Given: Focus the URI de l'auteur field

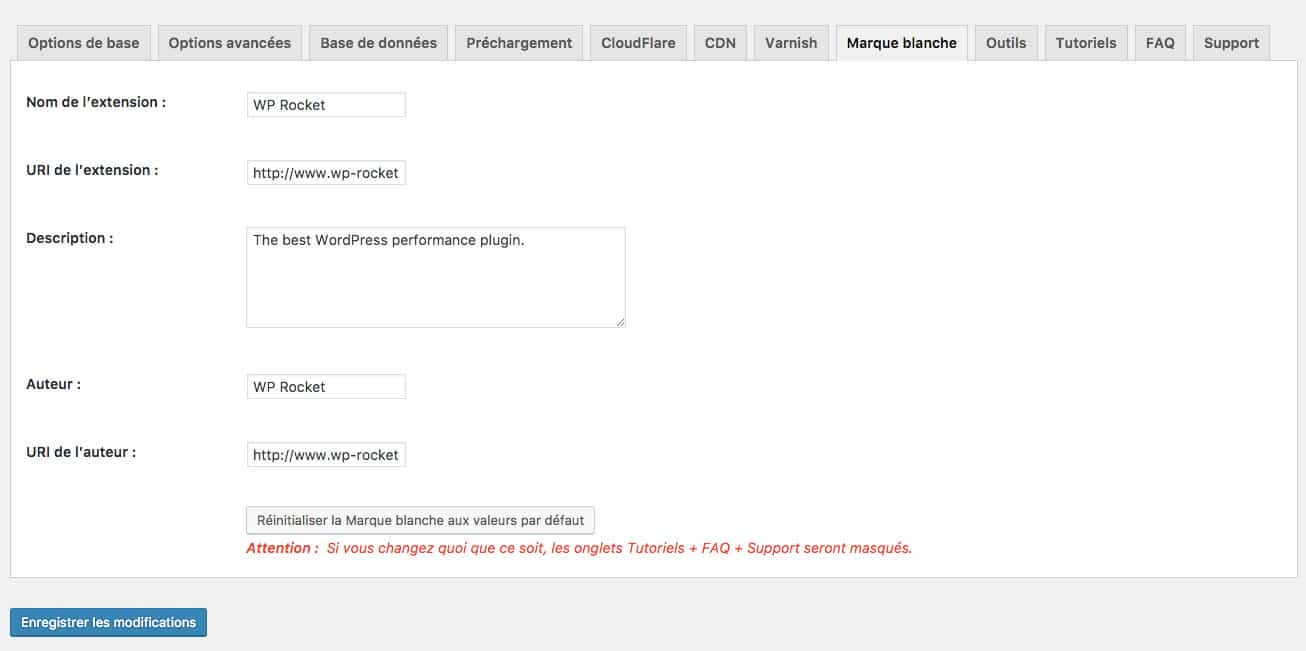Looking at the screenshot, I should (x=326, y=455).
